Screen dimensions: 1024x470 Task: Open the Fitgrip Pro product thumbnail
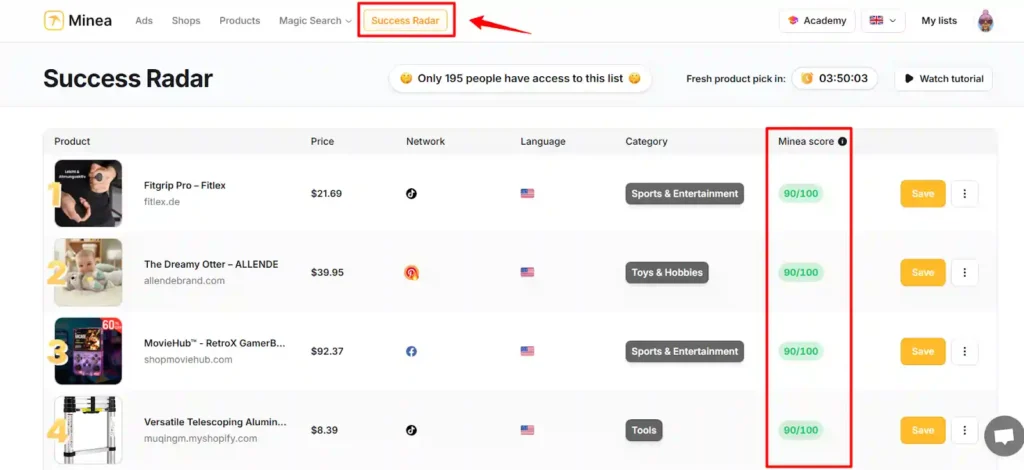88,193
